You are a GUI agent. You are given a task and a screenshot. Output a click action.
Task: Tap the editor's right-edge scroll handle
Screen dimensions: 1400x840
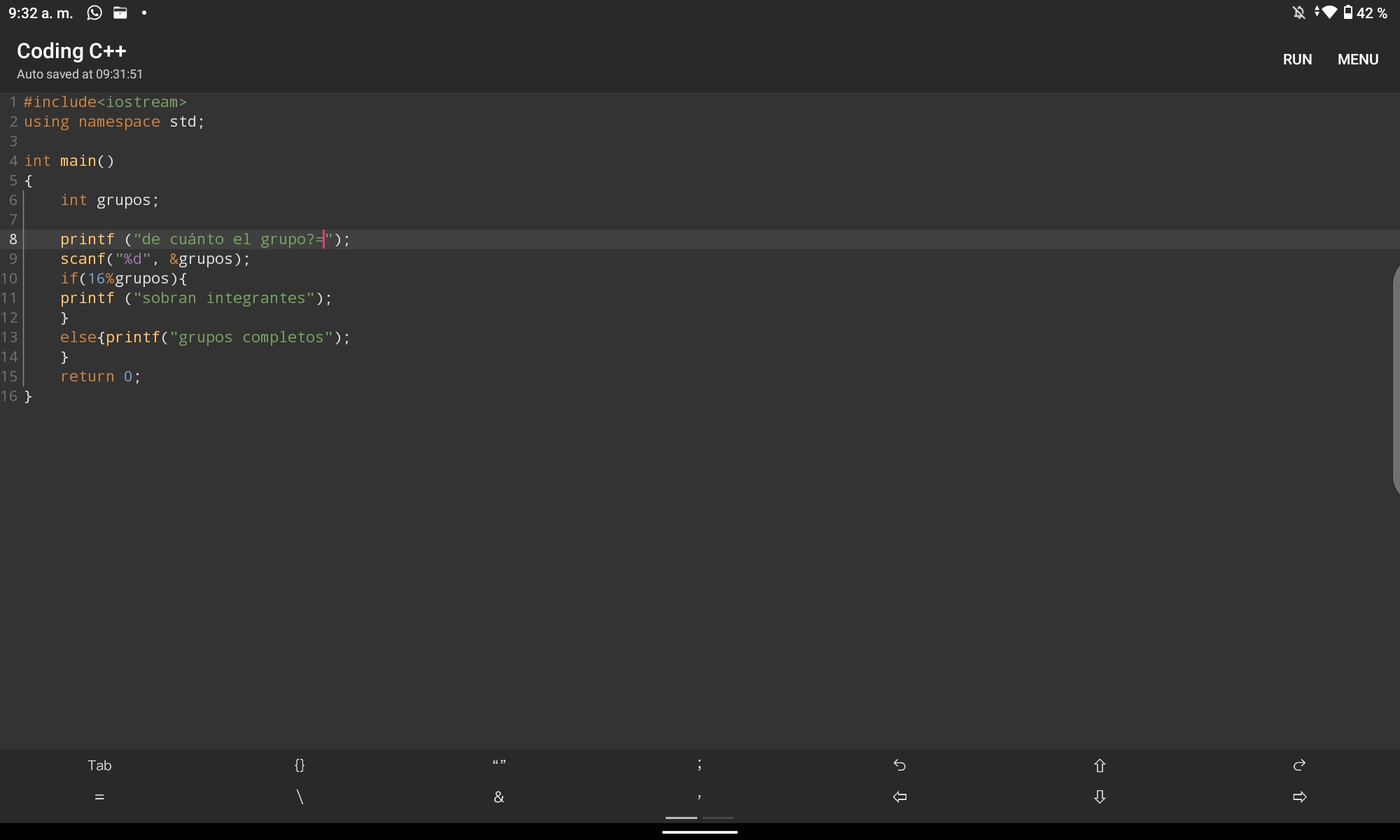tap(1395, 380)
